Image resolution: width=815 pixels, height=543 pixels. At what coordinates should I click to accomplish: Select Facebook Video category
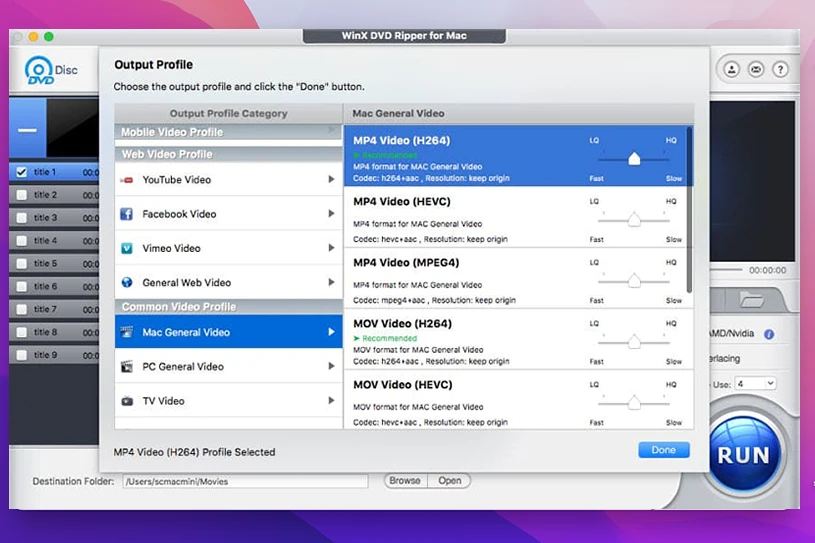click(228, 214)
